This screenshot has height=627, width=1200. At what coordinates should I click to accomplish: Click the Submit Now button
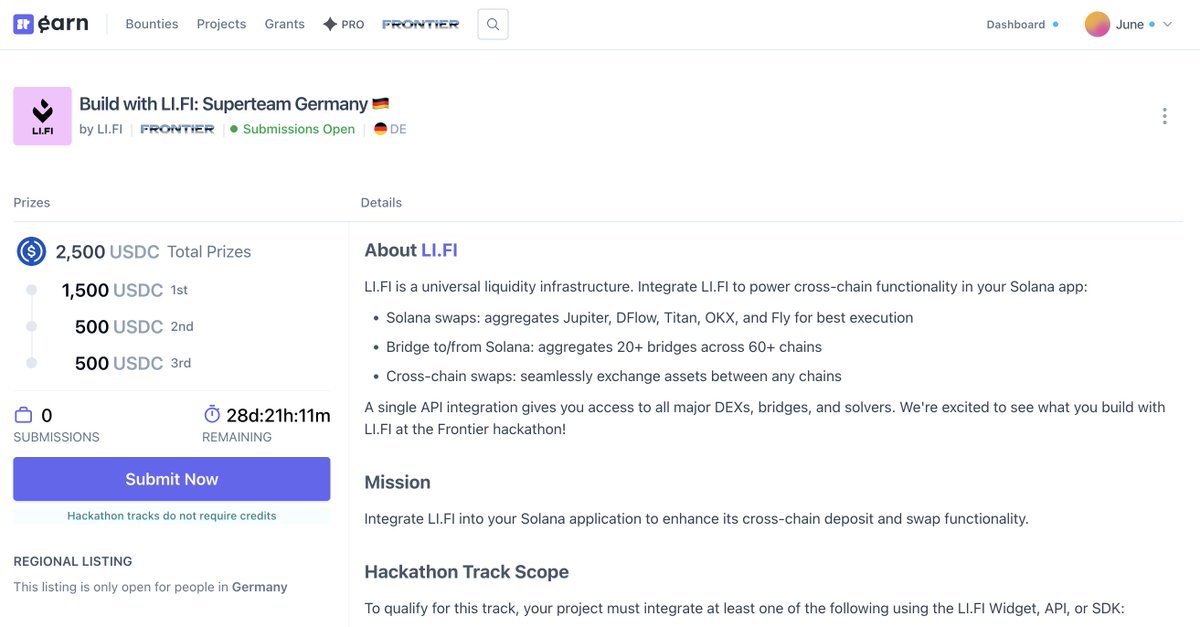pos(171,478)
